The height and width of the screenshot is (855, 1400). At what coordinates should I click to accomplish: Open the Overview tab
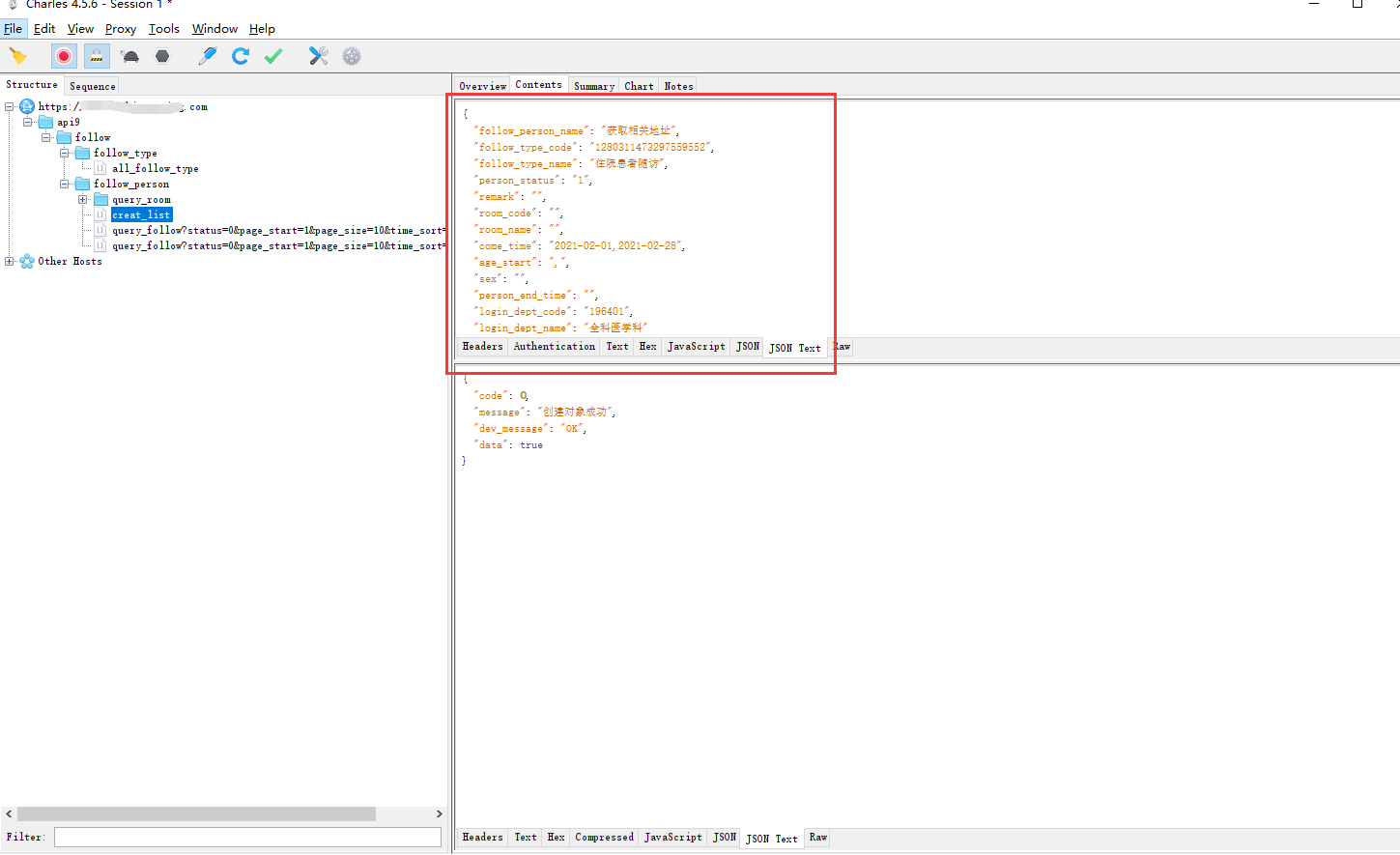(x=483, y=86)
